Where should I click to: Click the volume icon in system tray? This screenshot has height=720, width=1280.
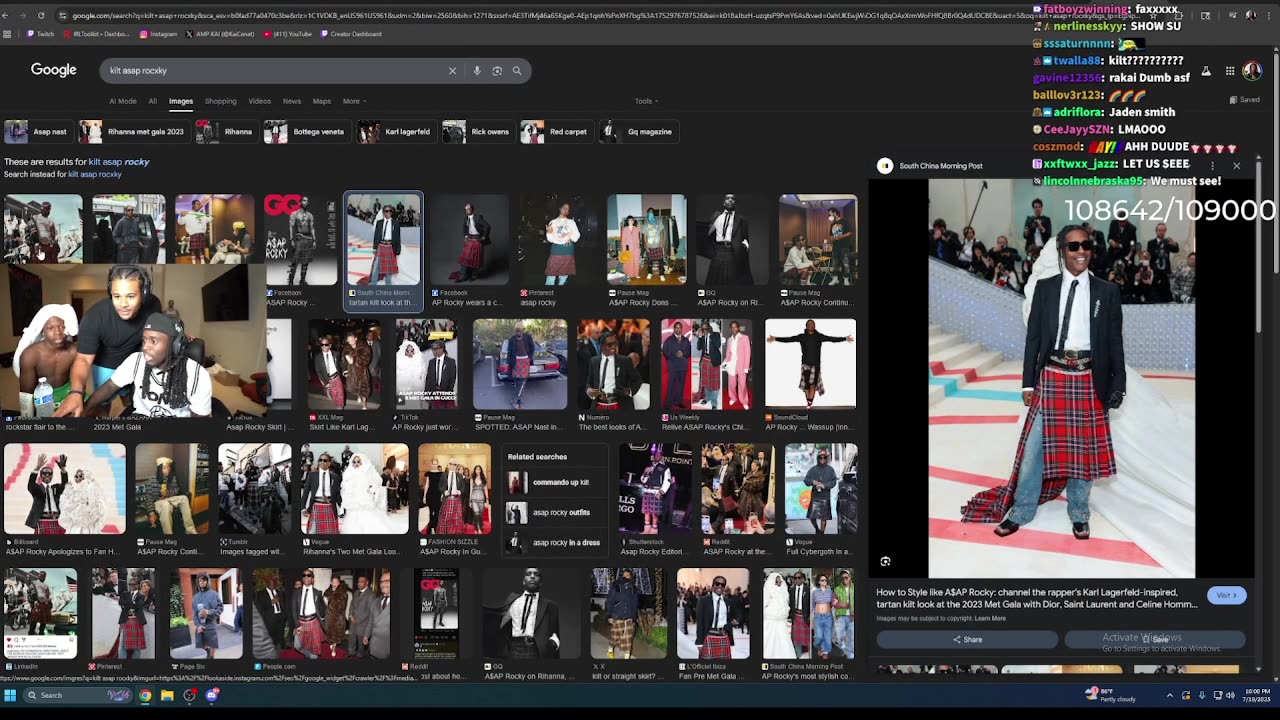[x=1230, y=695]
